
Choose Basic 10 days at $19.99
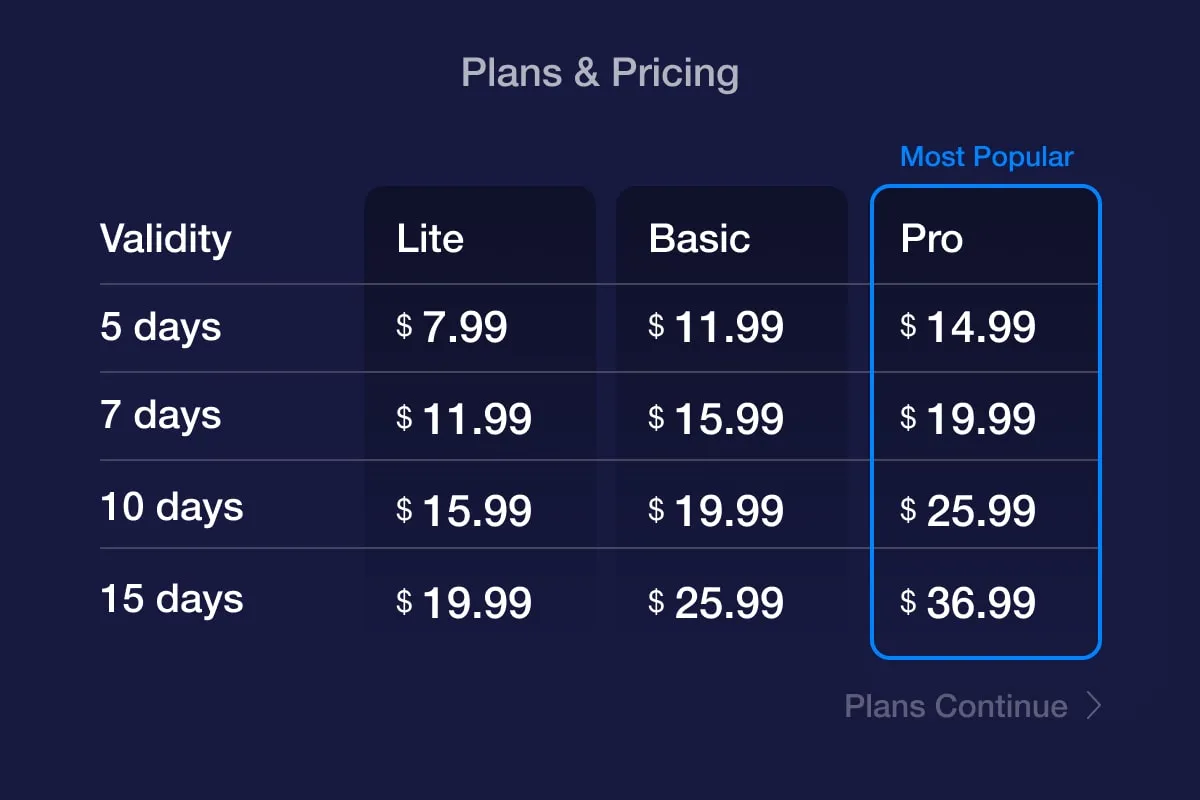[x=716, y=511]
